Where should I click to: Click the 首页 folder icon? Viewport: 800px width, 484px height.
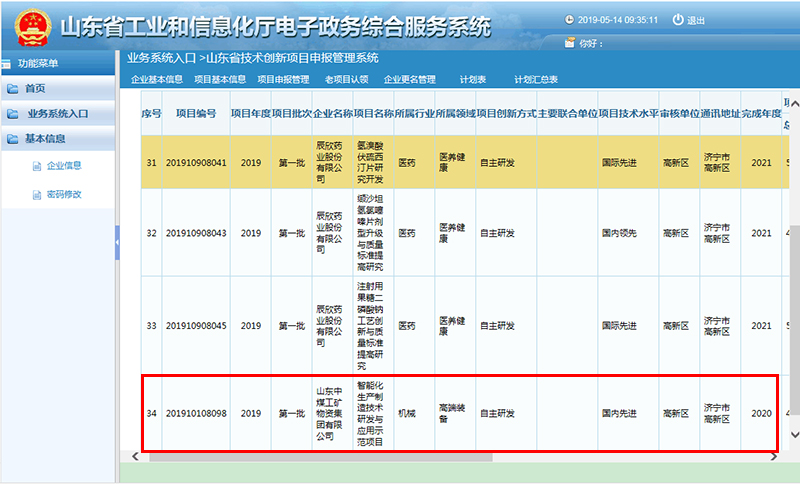(13, 89)
